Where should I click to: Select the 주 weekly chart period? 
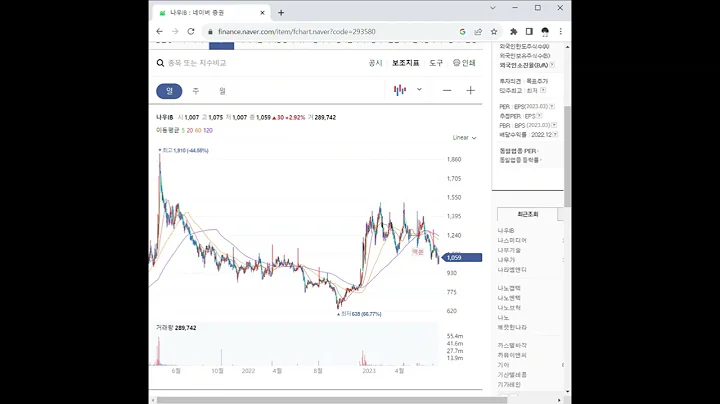(196, 91)
